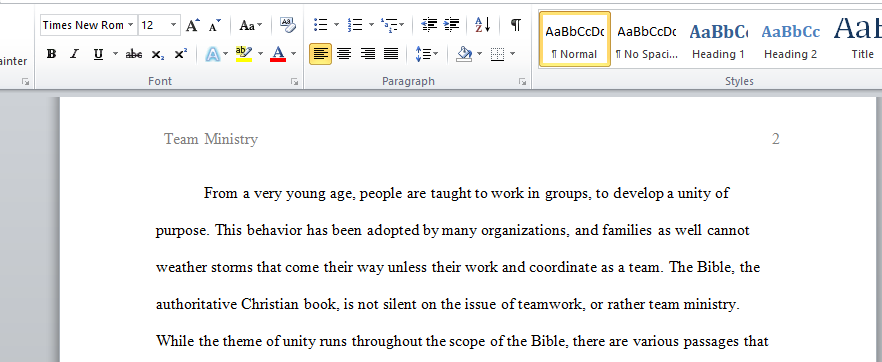The image size is (882, 362).
Task: Toggle Bold formatting
Action: (x=51, y=55)
